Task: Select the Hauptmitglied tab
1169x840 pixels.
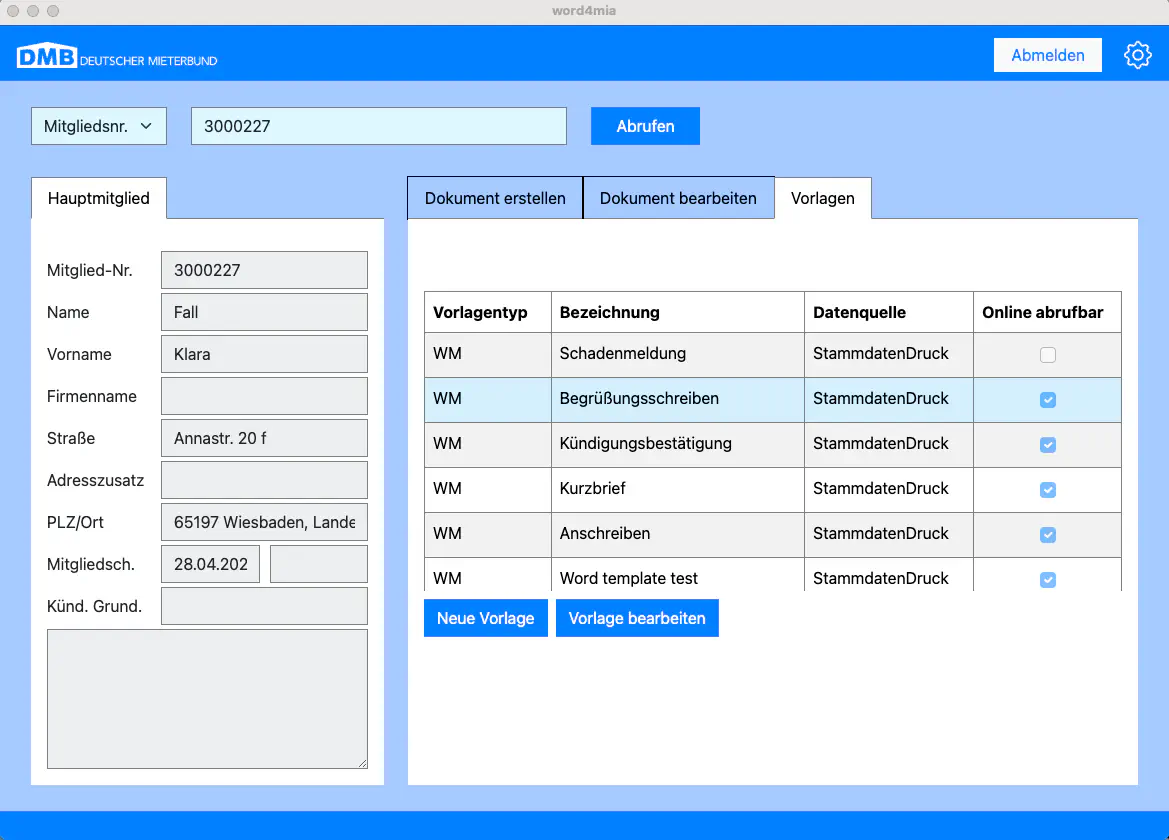Action: click(98, 198)
